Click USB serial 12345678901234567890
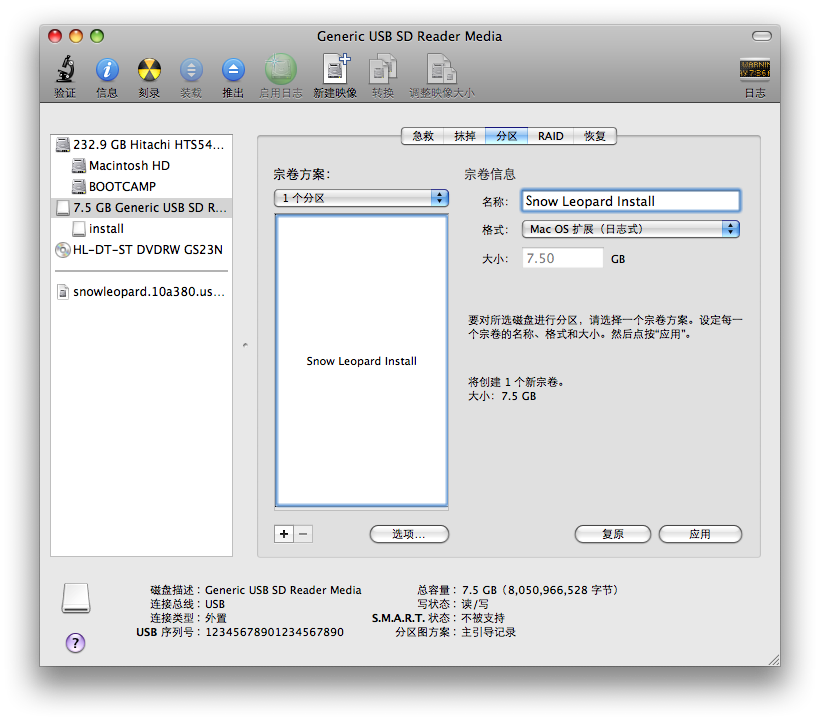 coord(275,632)
